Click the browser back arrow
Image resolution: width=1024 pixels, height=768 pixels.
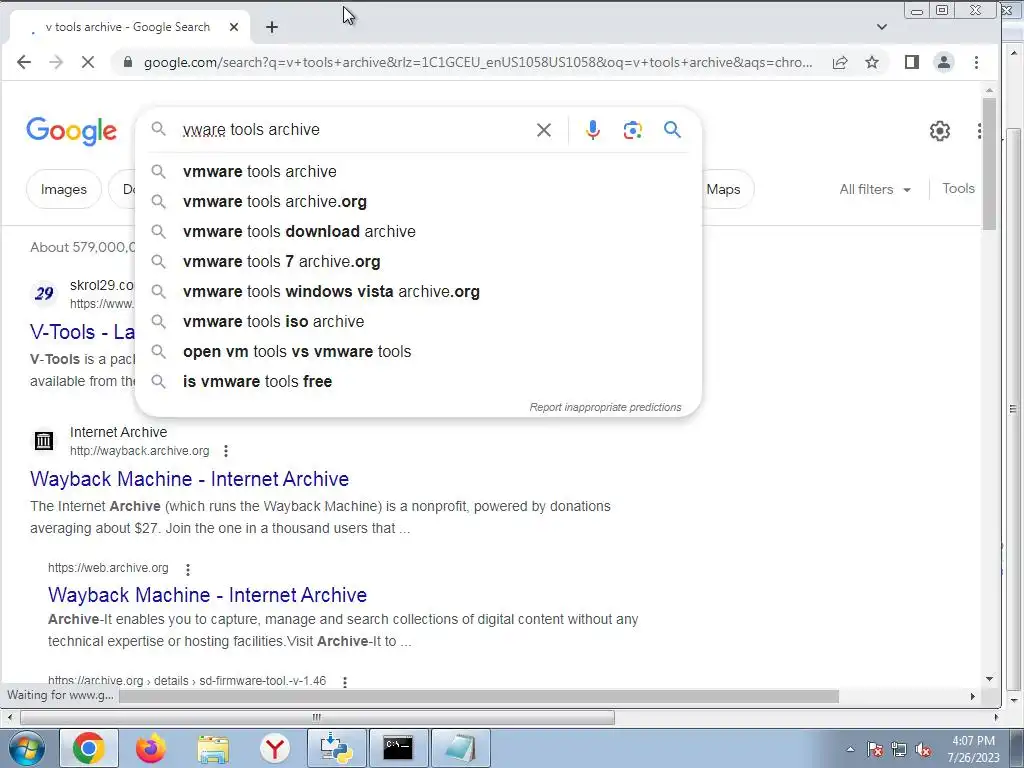tap(24, 62)
